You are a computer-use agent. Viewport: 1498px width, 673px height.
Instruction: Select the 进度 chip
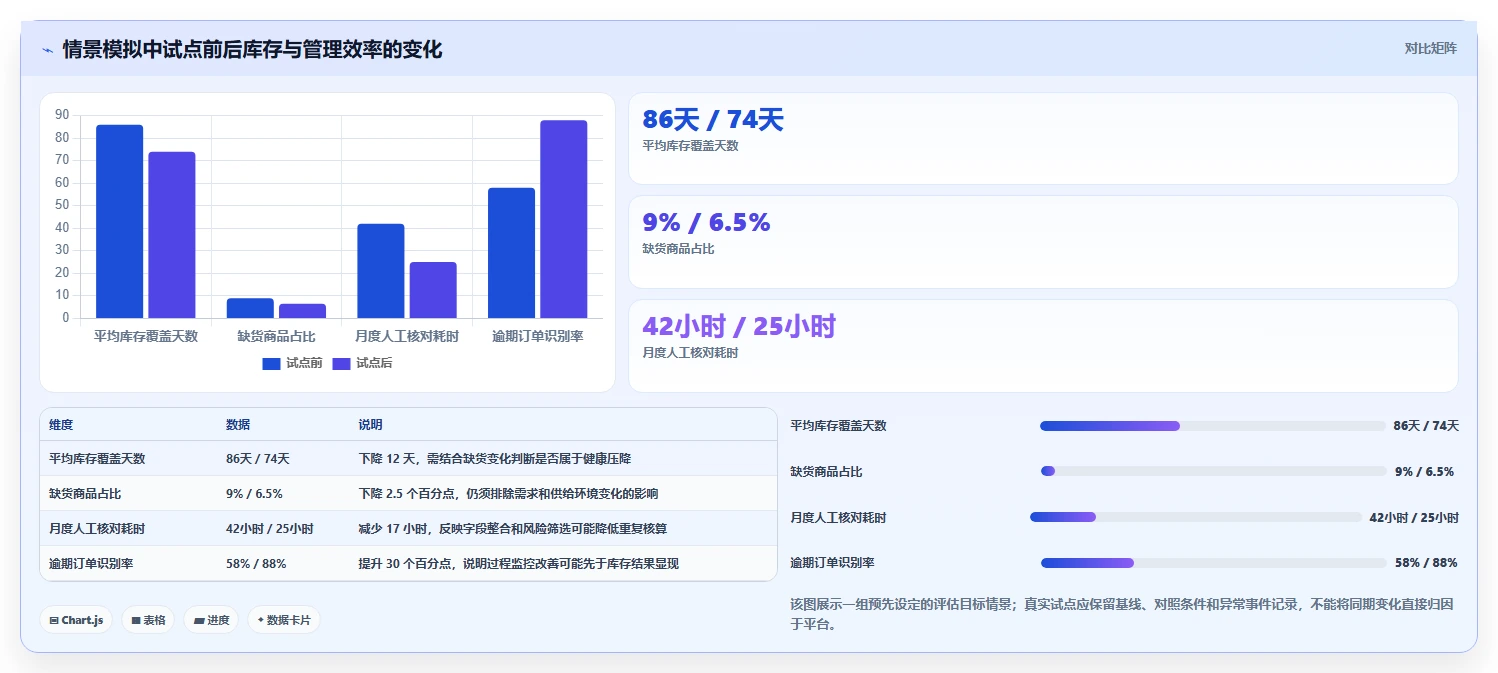click(211, 620)
